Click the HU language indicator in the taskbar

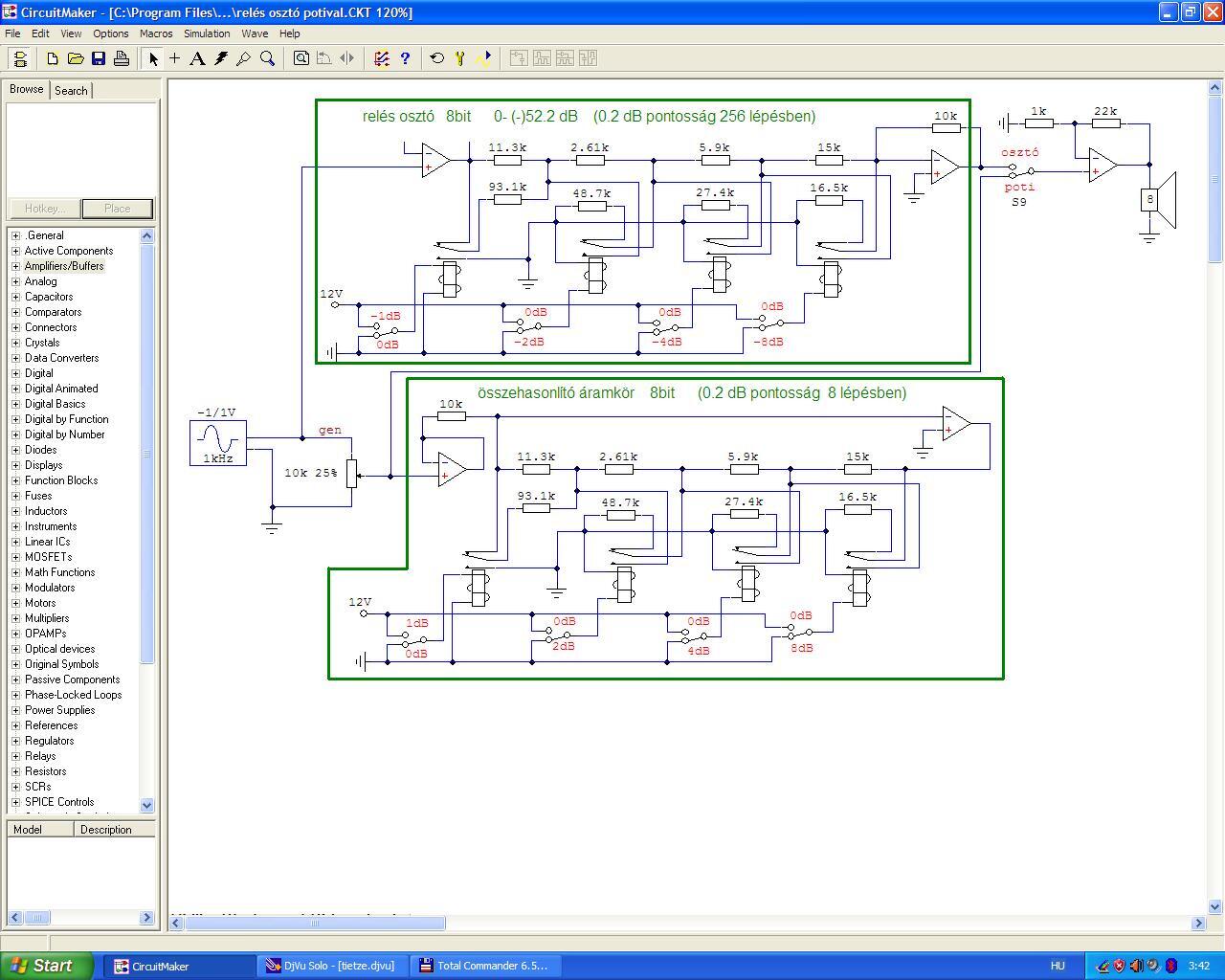[1058, 966]
